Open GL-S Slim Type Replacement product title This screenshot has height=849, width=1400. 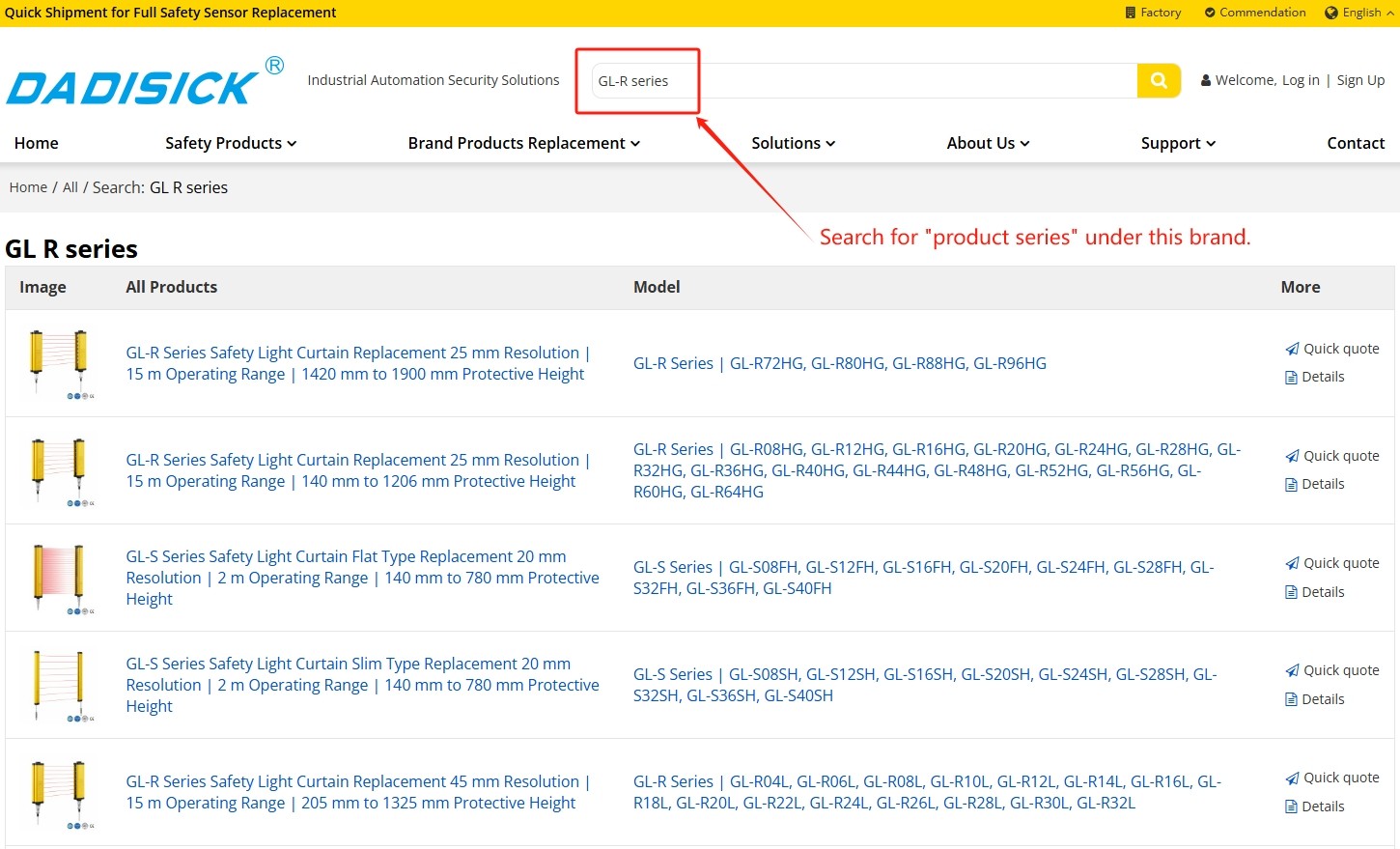click(x=363, y=685)
